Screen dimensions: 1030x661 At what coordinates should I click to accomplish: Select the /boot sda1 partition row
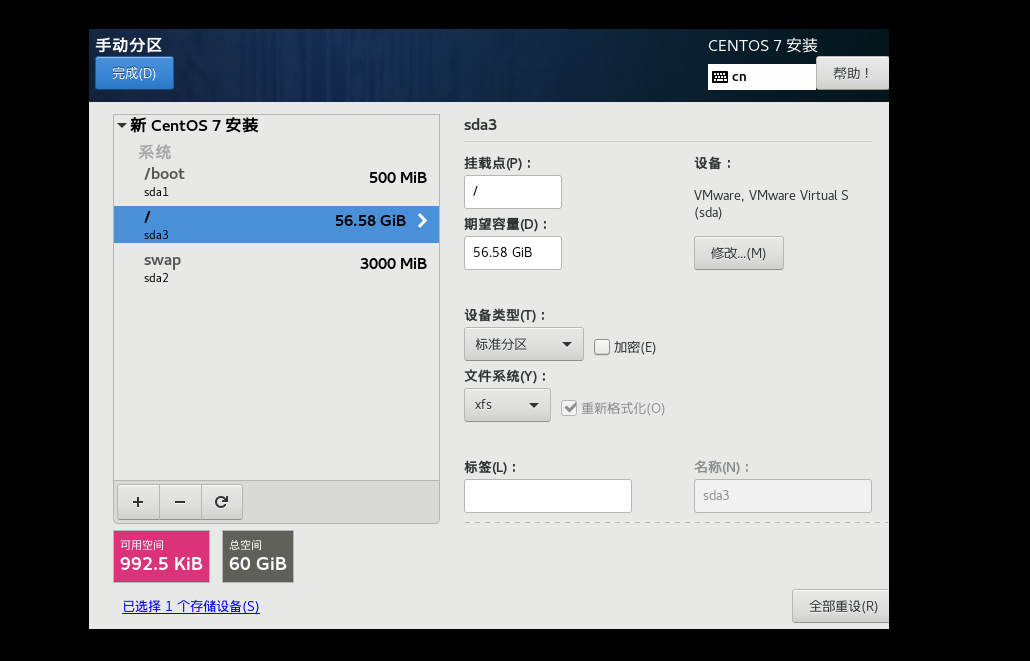point(277,182)
